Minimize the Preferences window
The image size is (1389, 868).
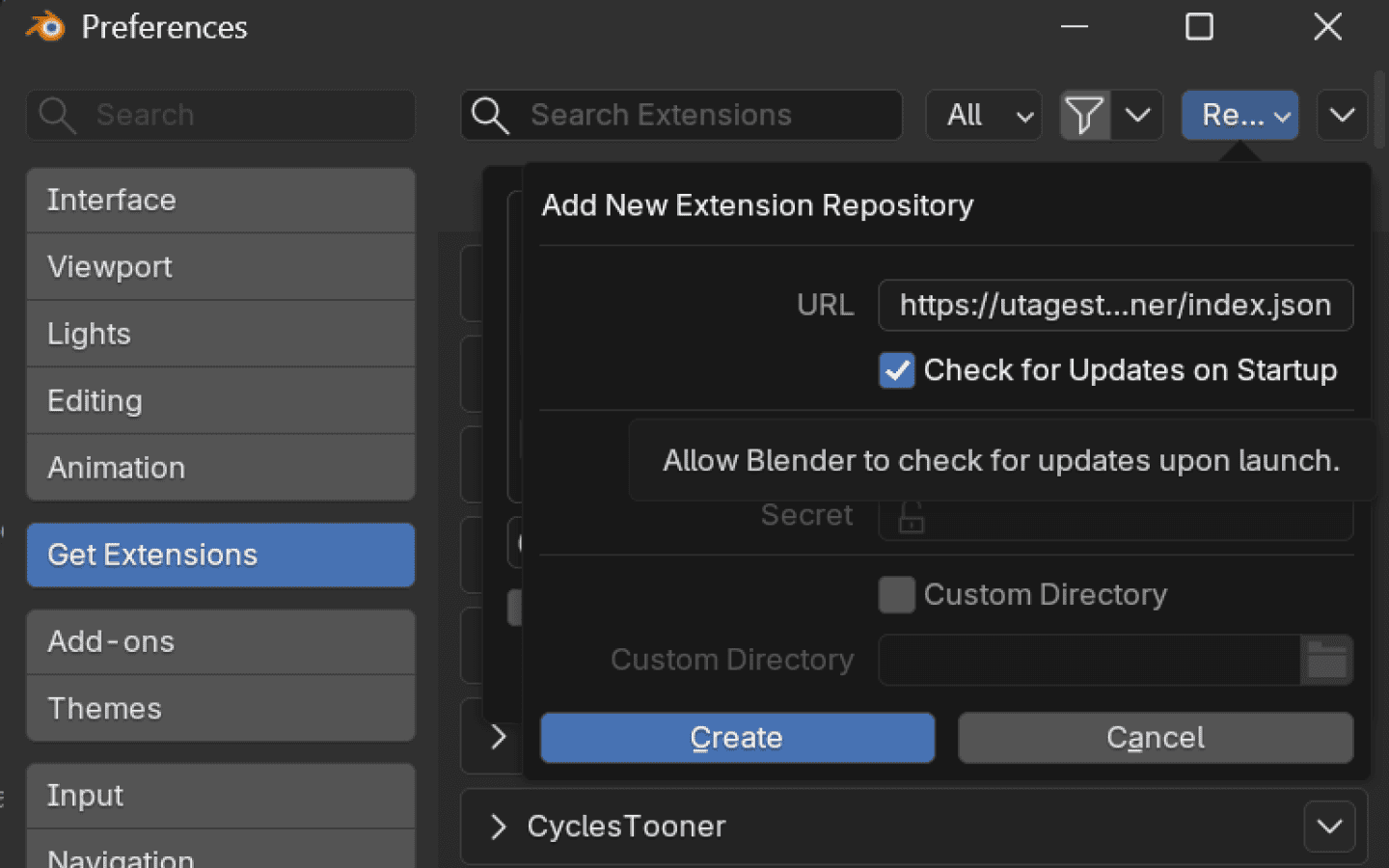[x=1075, y=26]
